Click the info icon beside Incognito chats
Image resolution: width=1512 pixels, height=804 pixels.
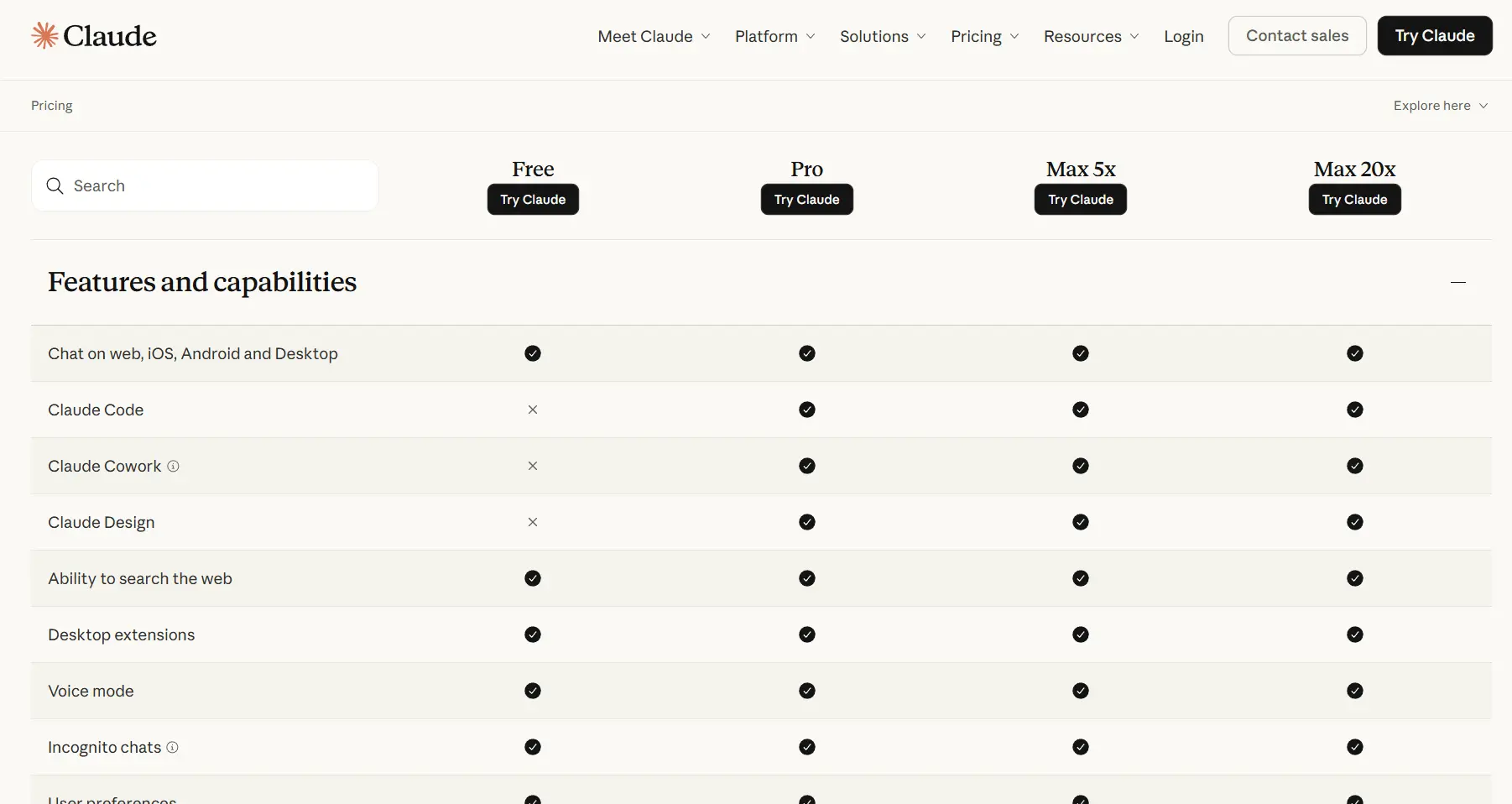pyautogui.click(x=172, y=747)
